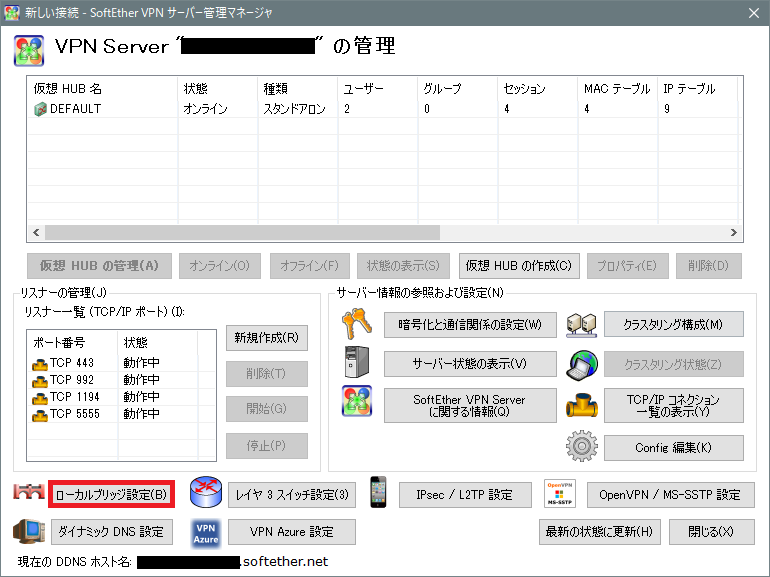Viewport: 770px width, 577px height.
Task: Open IPsec / L2TP 設定
Action: click(x=465, y=495)
